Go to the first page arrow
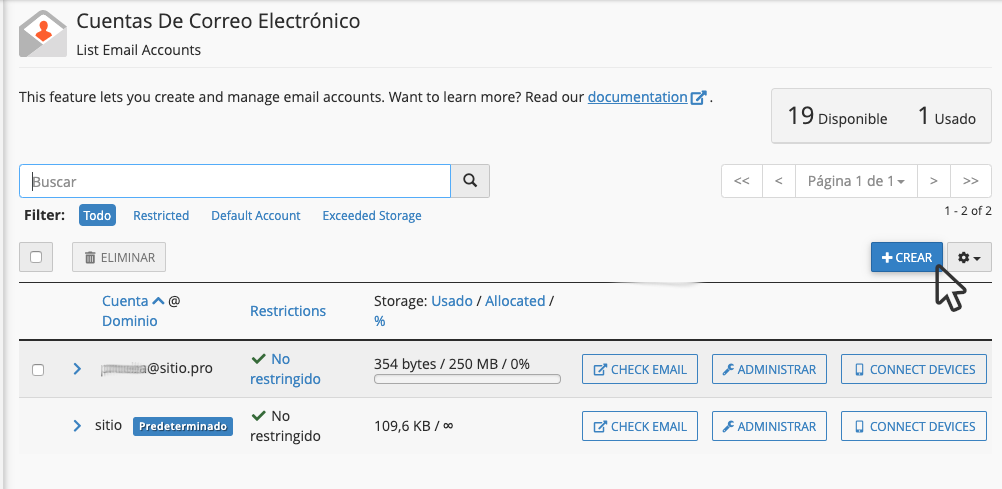Screen dimensions: 1002x489 (x=741, y=182)
